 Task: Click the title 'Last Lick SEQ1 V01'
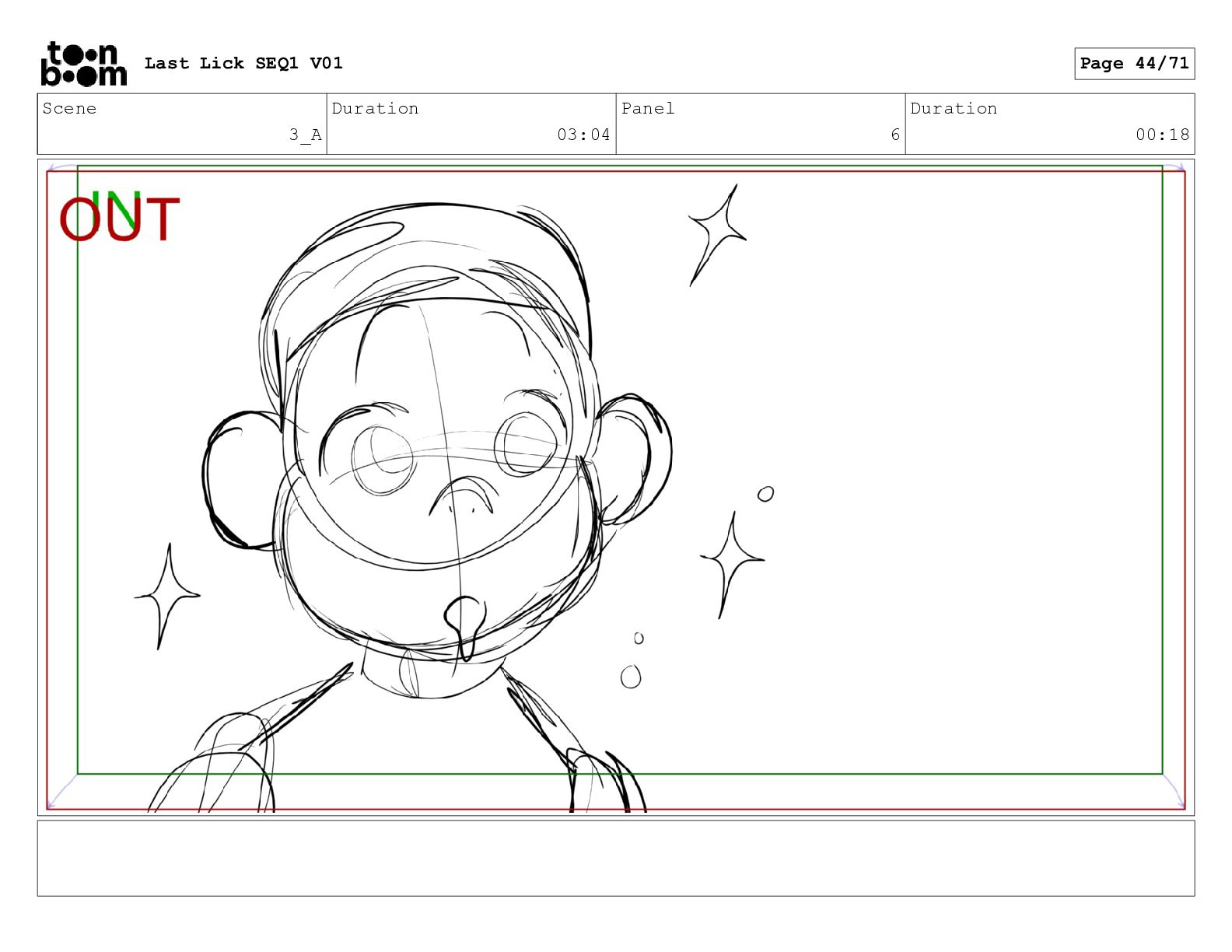[x=243, y=64]
